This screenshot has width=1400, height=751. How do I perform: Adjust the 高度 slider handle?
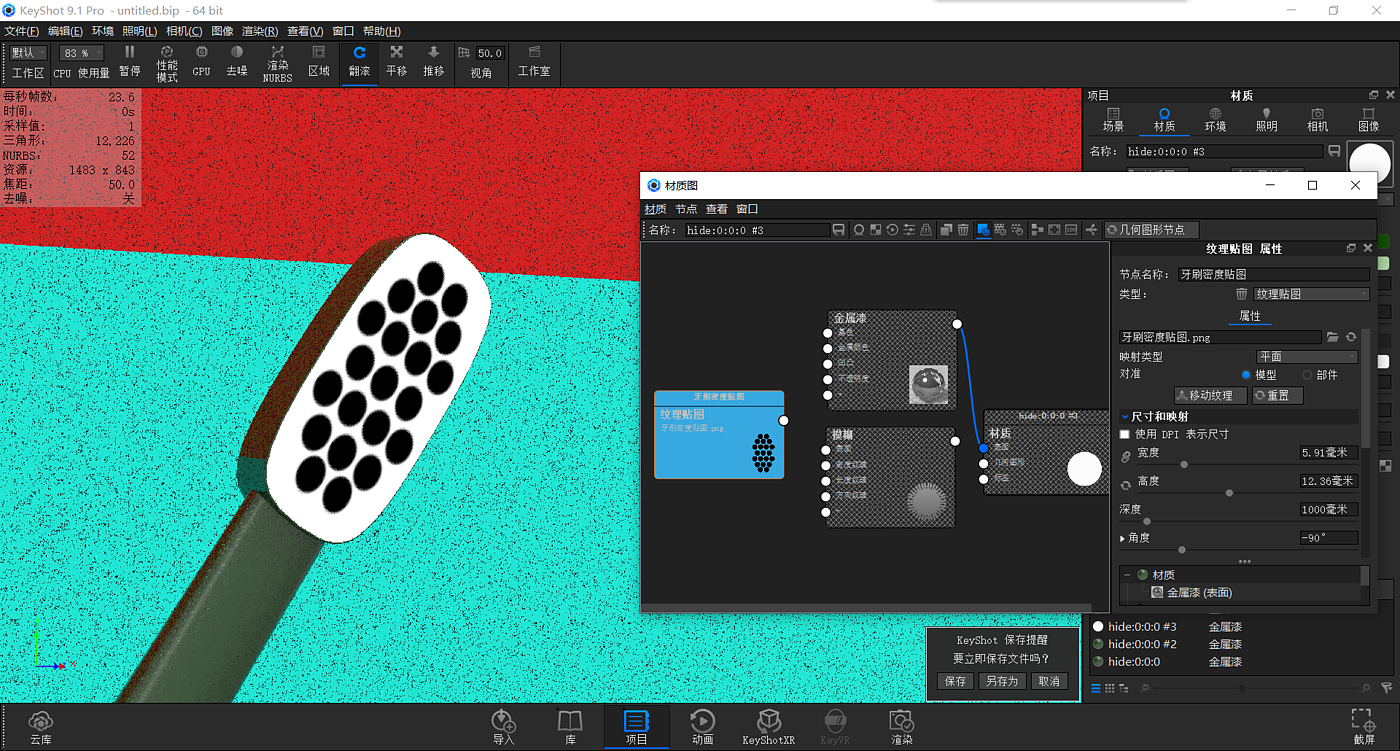tap(1229, 493)
